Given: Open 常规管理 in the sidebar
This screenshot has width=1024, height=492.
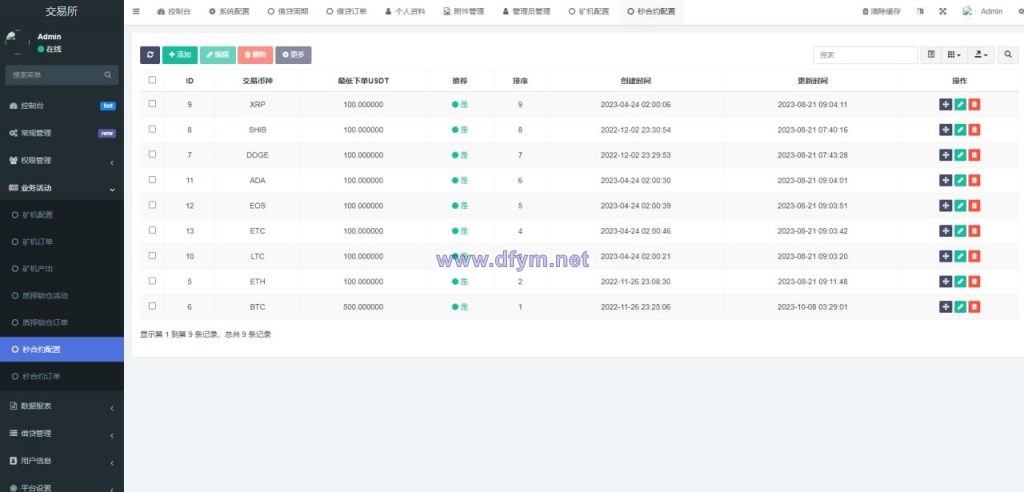Looking at the screenshot, I should [61, 133].
